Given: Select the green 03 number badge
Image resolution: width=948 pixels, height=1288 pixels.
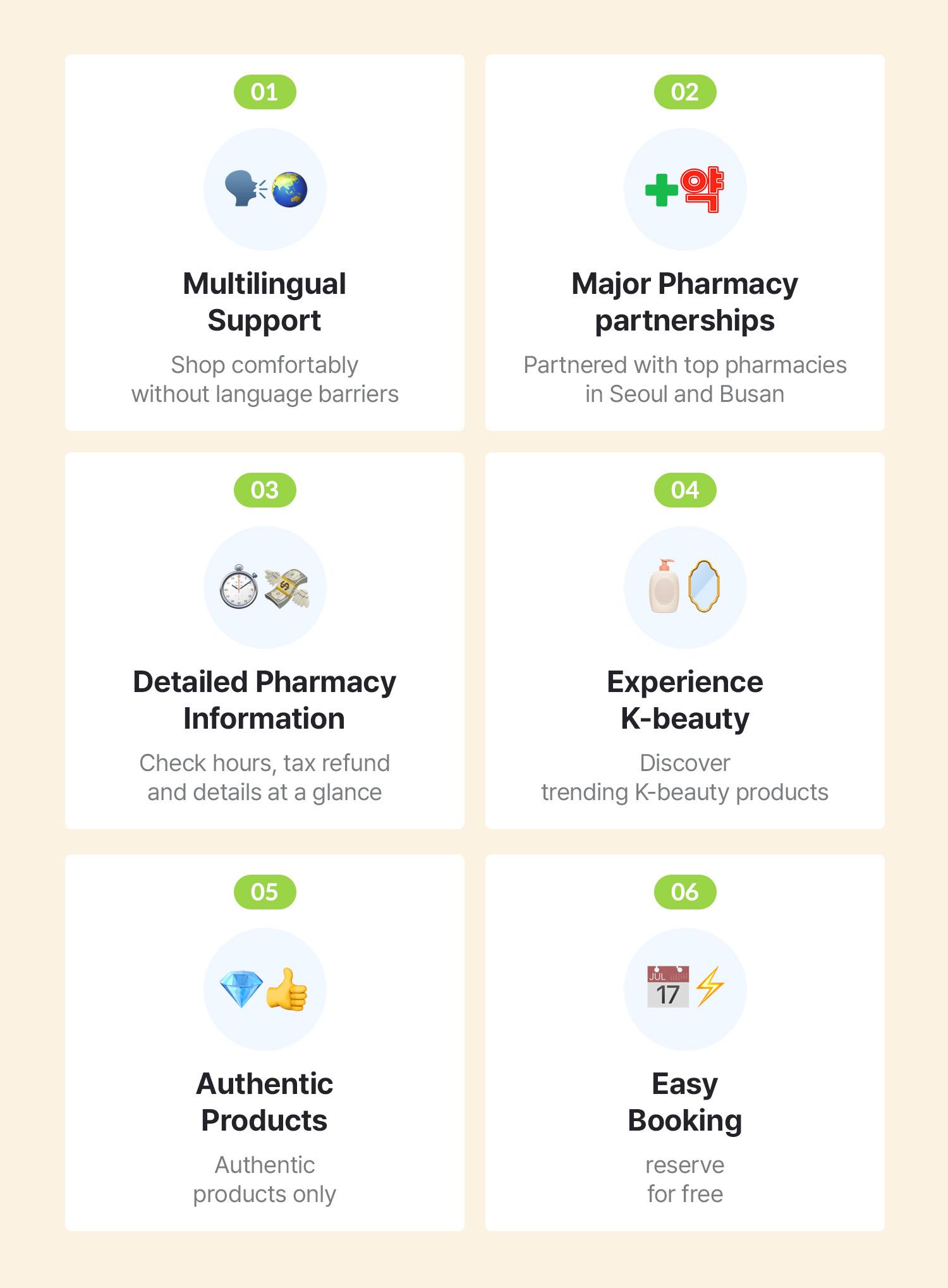Looking at the screenshot, I should coord(265,490).
